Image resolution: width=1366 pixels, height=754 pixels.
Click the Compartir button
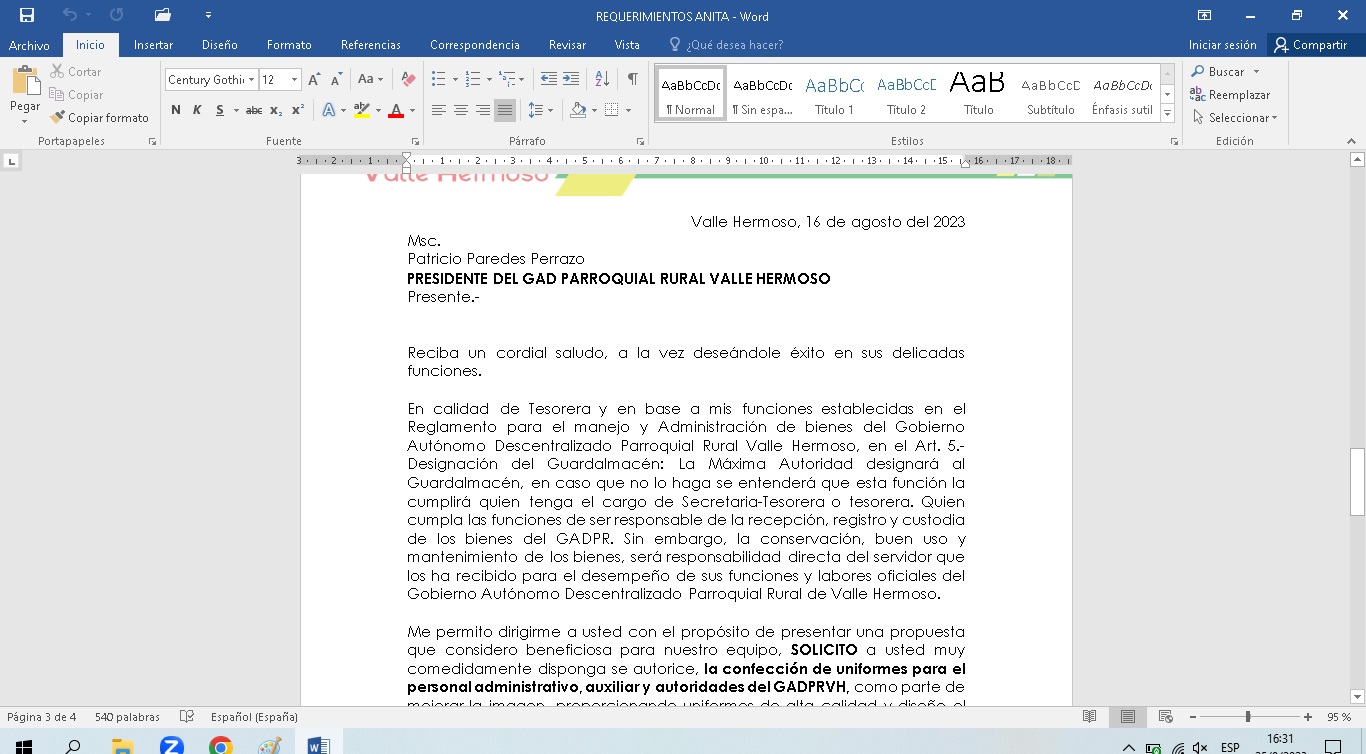coord(1310,45)
